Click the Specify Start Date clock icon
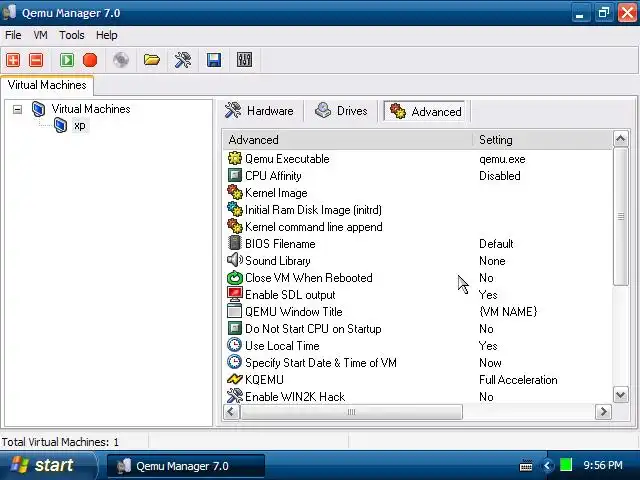This screenshot has height=480, width=640. 235,362
